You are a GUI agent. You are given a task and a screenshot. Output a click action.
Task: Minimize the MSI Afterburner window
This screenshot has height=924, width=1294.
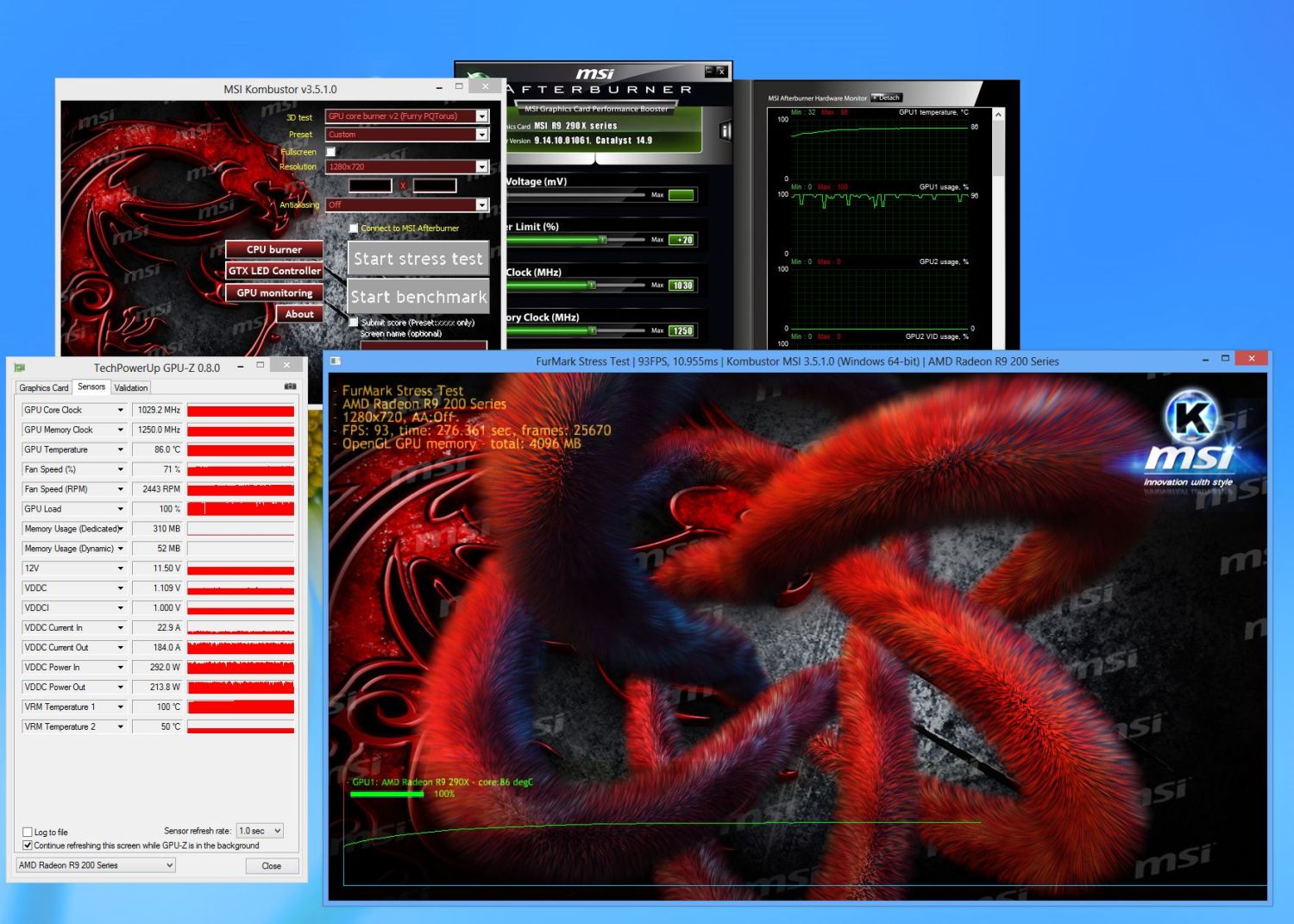709,71
